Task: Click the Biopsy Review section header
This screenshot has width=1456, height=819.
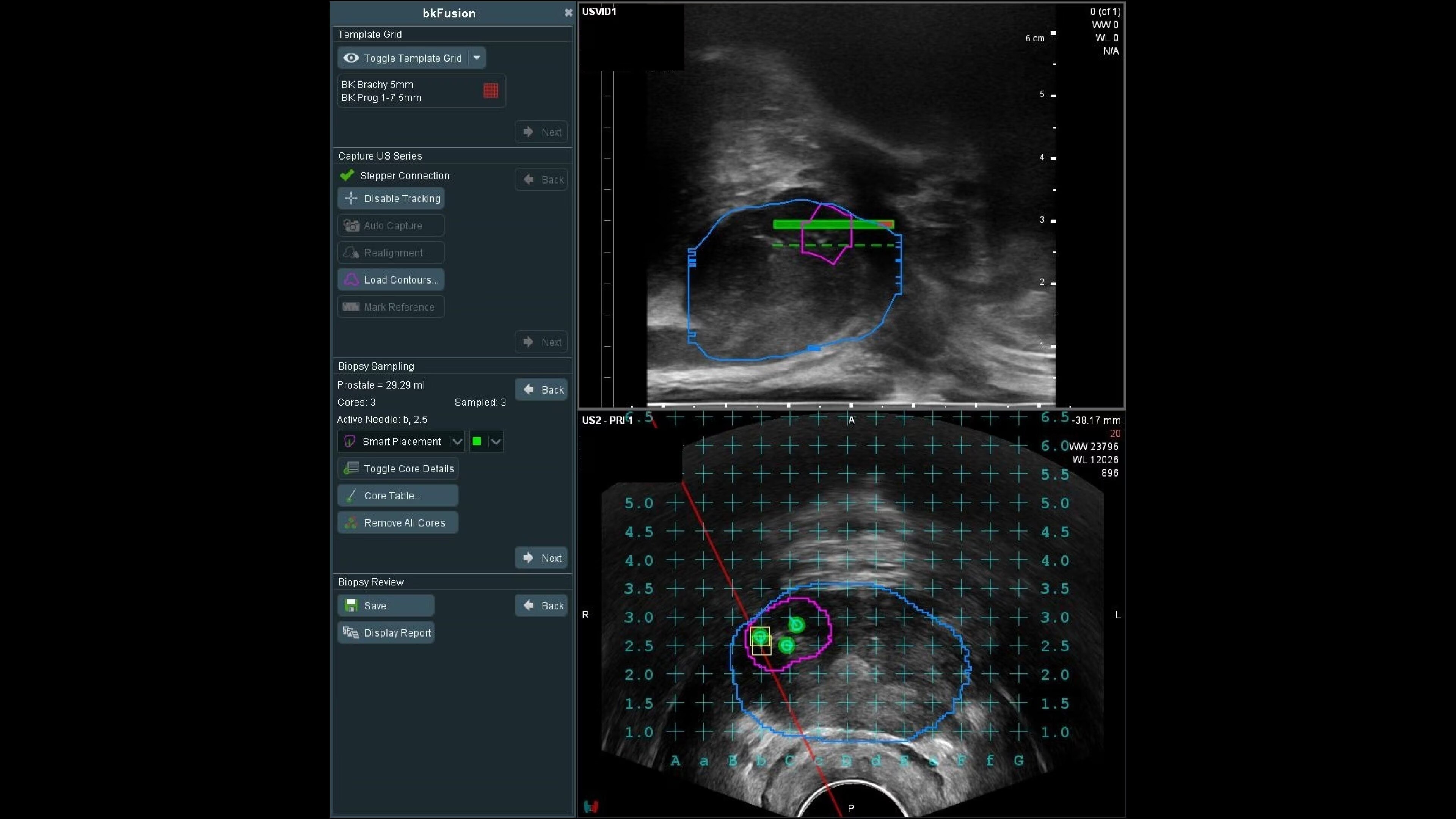Action: (371, 582)
